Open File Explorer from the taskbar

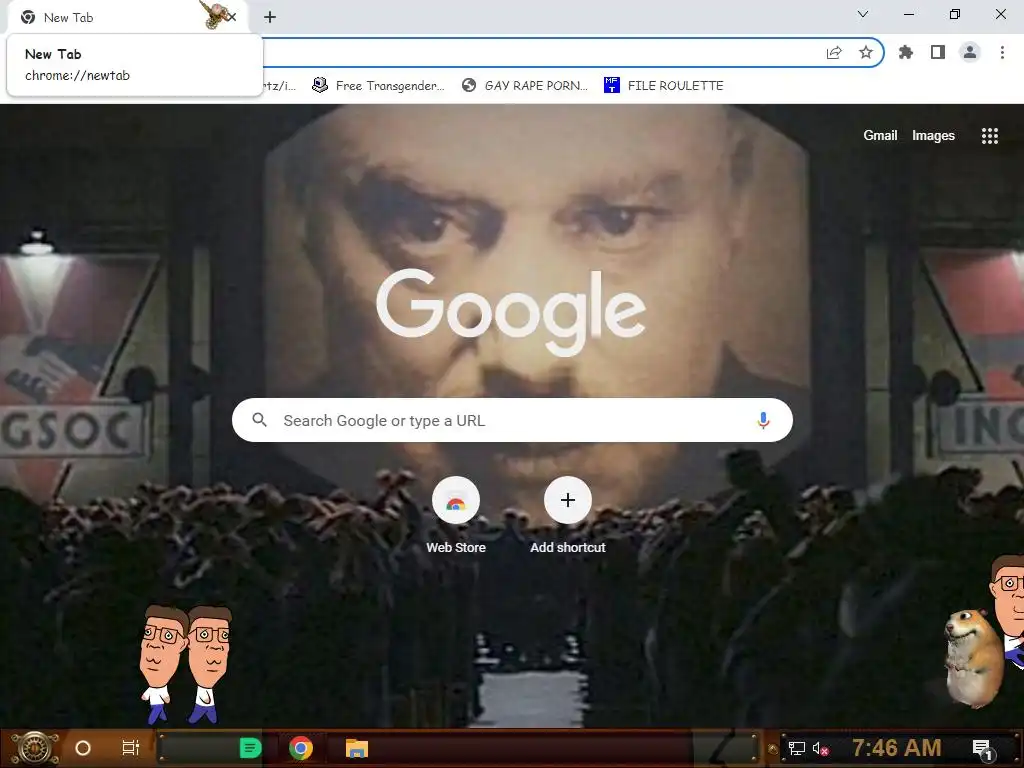357,748
